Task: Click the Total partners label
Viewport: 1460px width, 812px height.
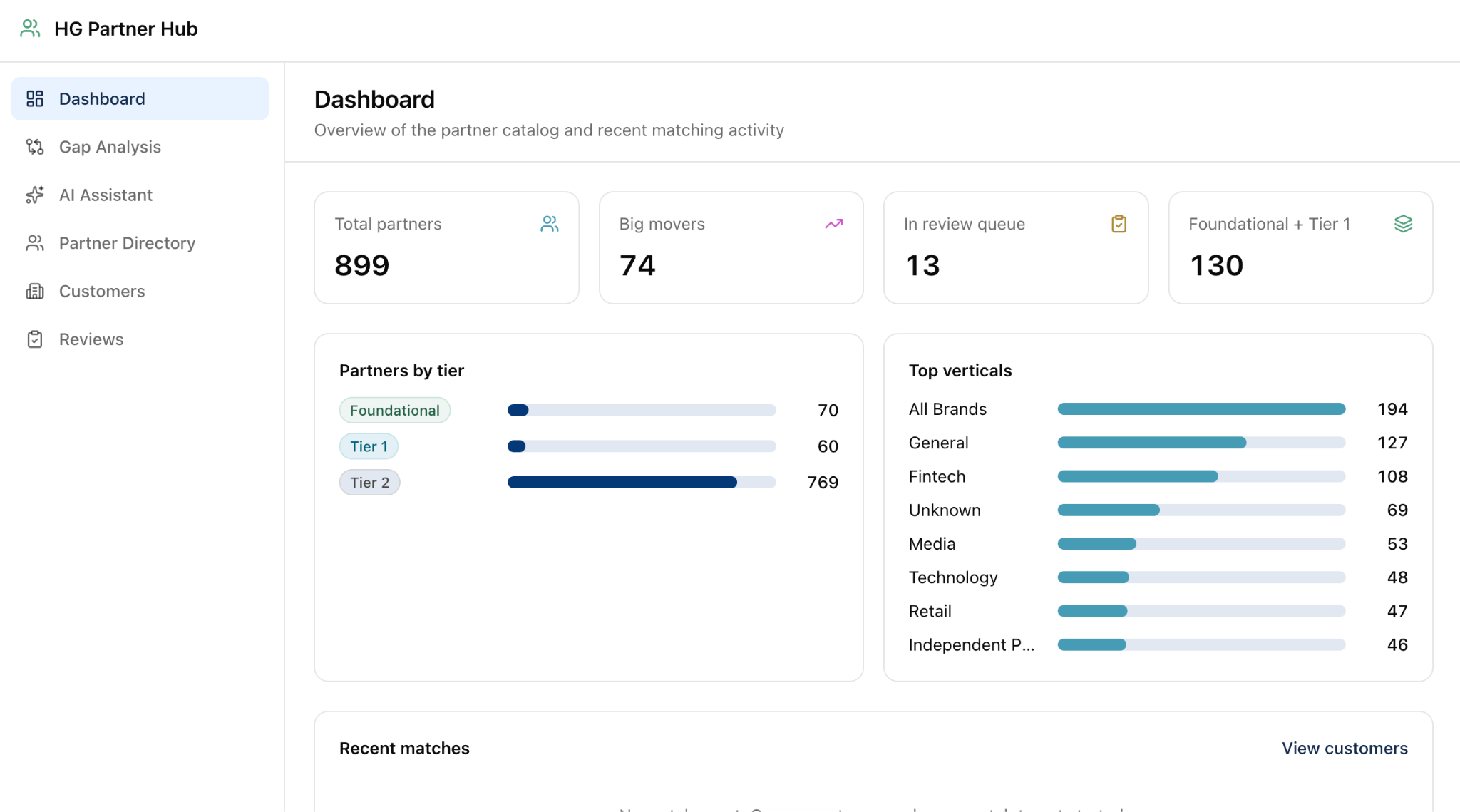Action: coord(388,224)
